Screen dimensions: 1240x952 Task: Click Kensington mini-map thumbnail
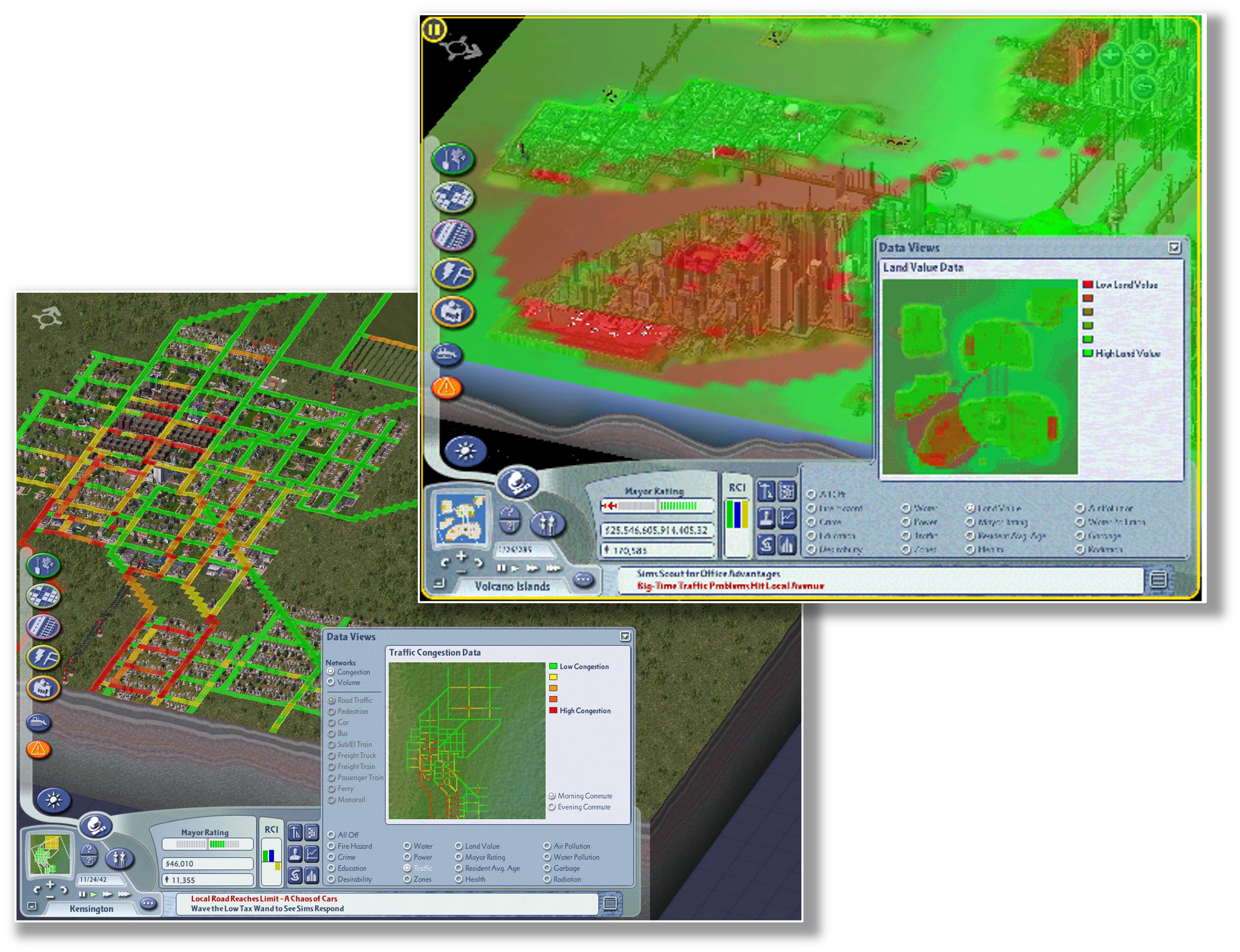(50, 854)
